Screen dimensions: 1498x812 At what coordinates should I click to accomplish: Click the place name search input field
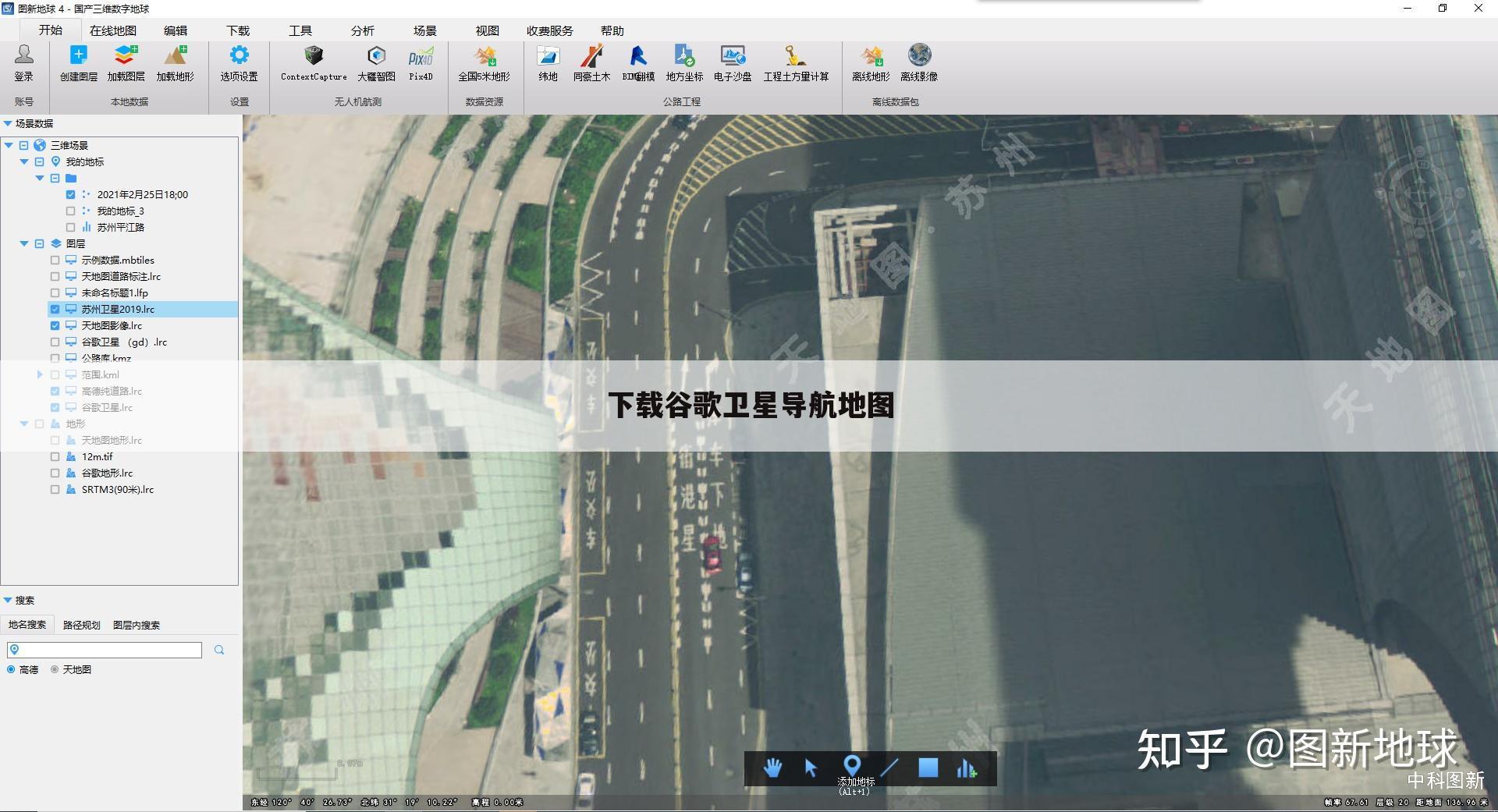[x=105, y=650]
